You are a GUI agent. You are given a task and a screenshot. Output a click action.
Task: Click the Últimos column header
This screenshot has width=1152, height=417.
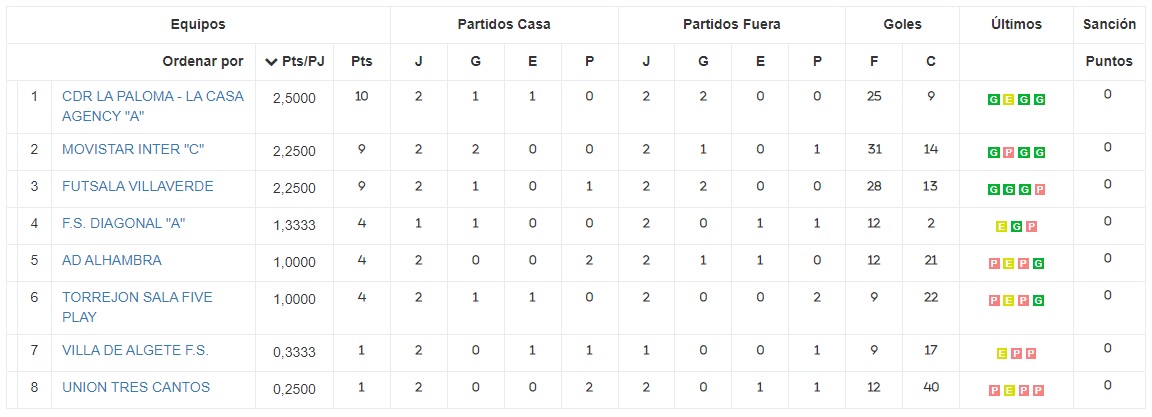1017,24
